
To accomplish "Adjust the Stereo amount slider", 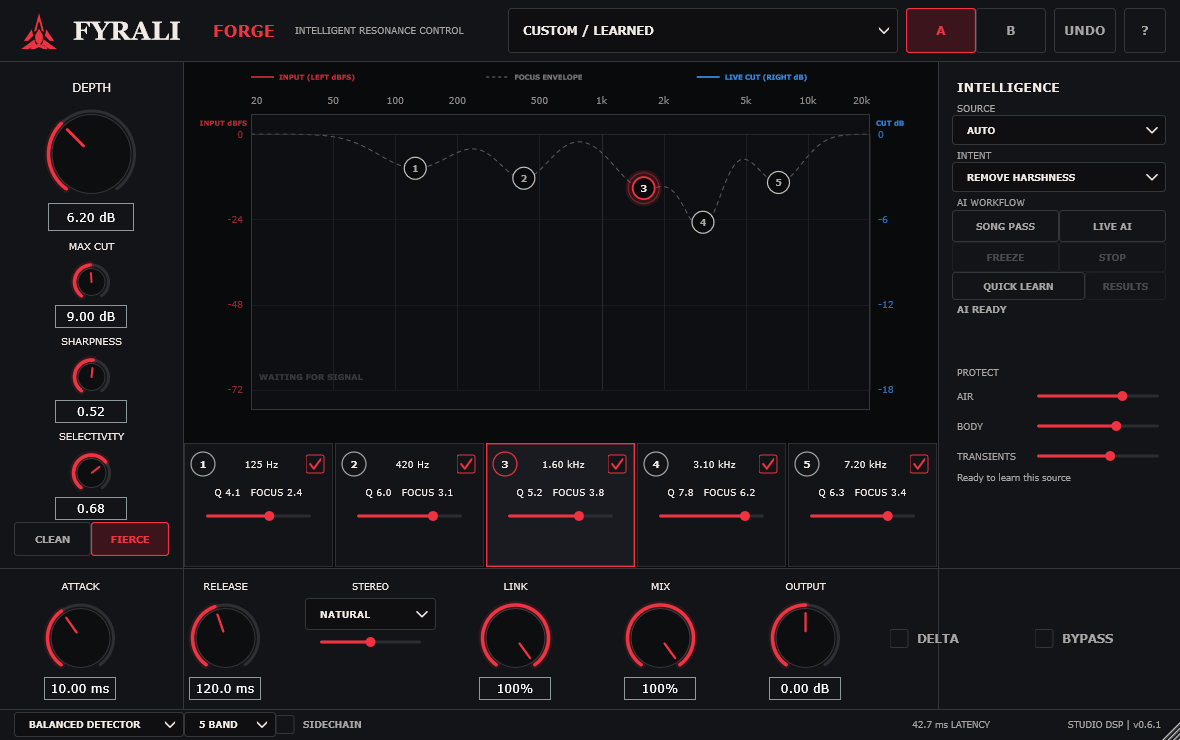I will [x=370, y=642].
